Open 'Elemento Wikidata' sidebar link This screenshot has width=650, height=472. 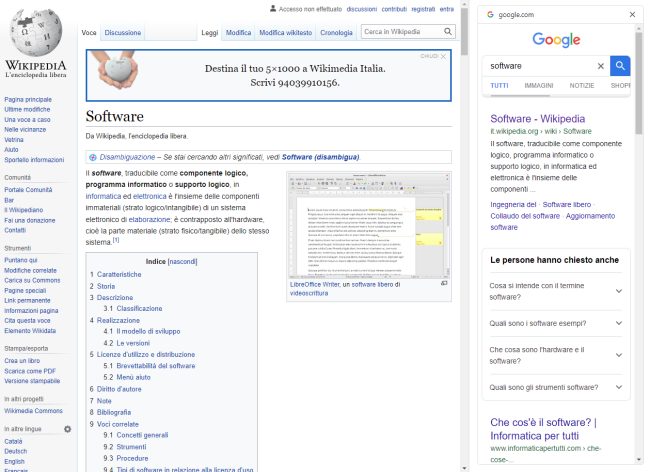tap(30, 331)
